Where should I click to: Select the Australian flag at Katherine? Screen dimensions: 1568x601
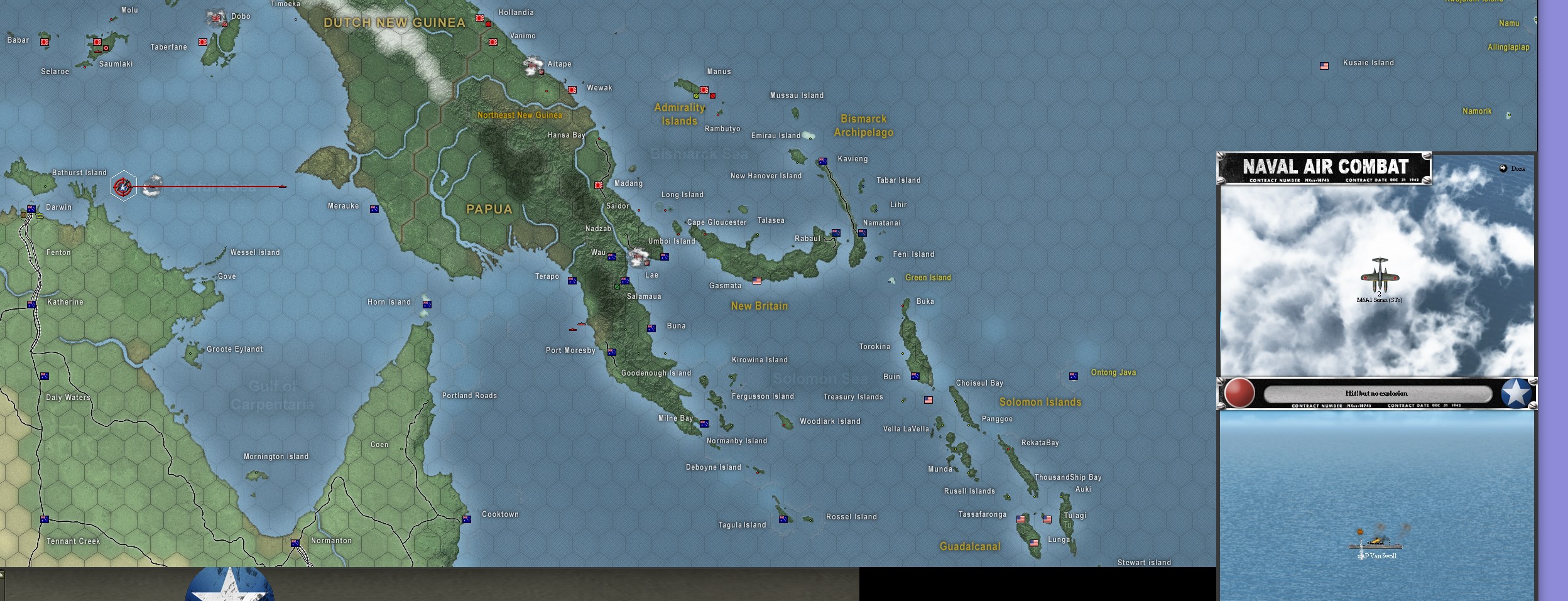[31, 305]
